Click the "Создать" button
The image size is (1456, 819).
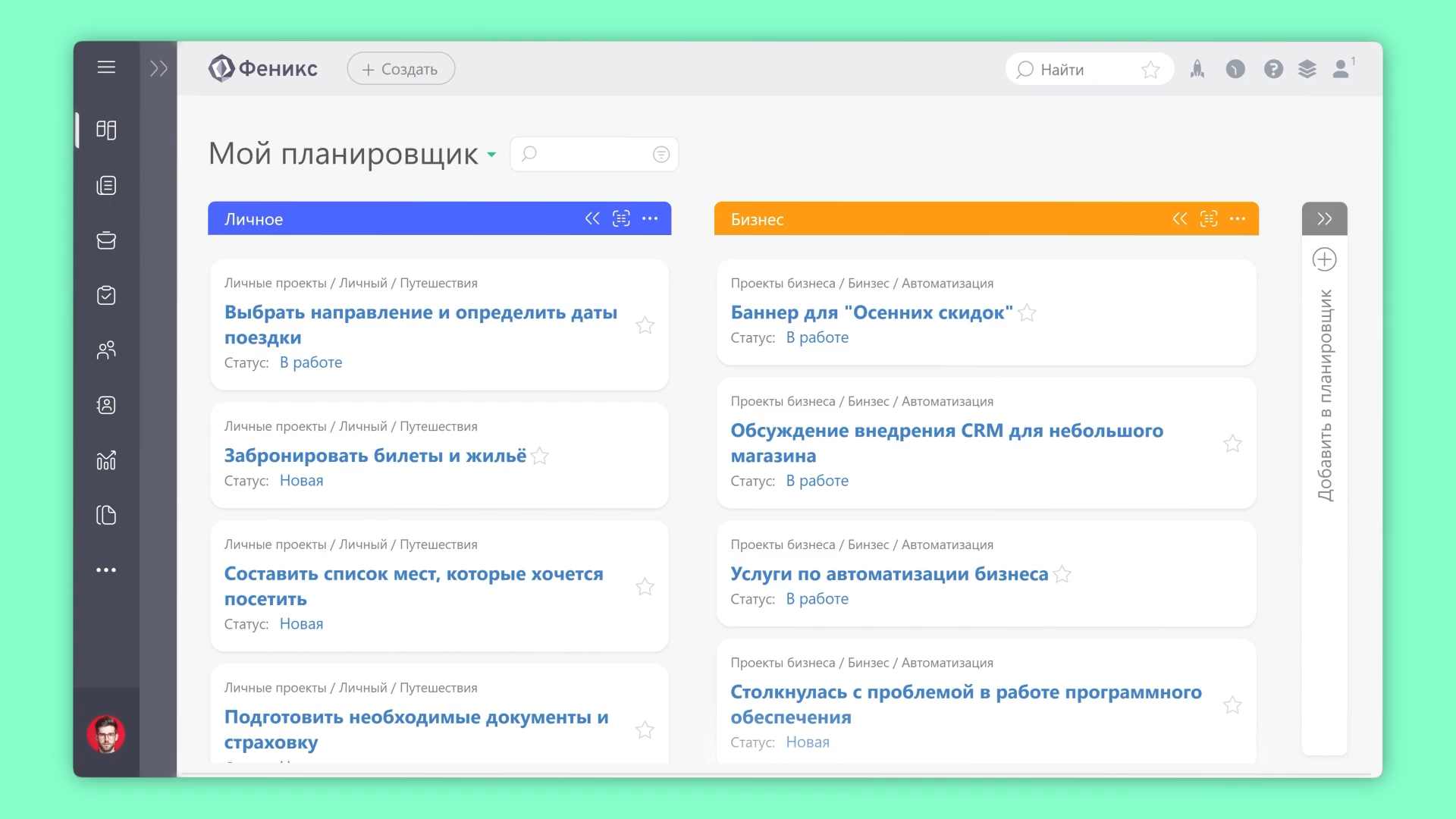(400, 69)
